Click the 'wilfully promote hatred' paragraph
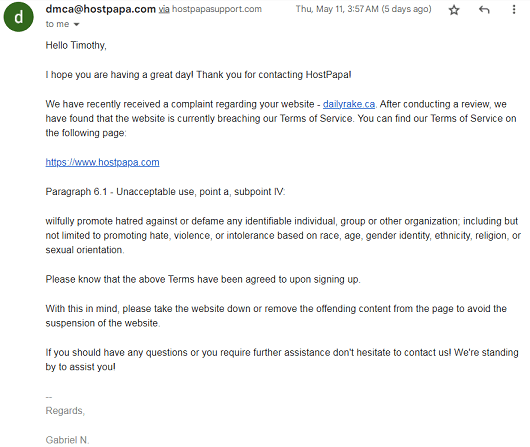Image resolution: width=530 pixels, height=447 pixels. 283,235
